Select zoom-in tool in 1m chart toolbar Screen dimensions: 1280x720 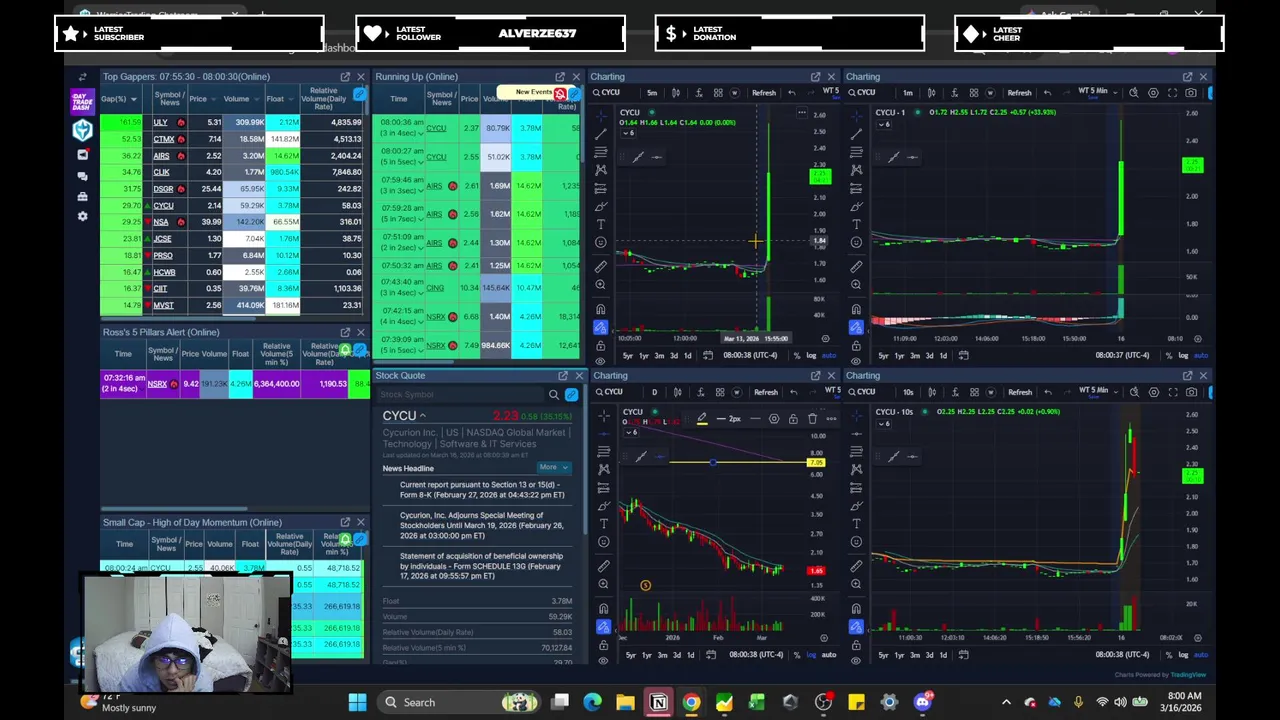coord(856,285)
